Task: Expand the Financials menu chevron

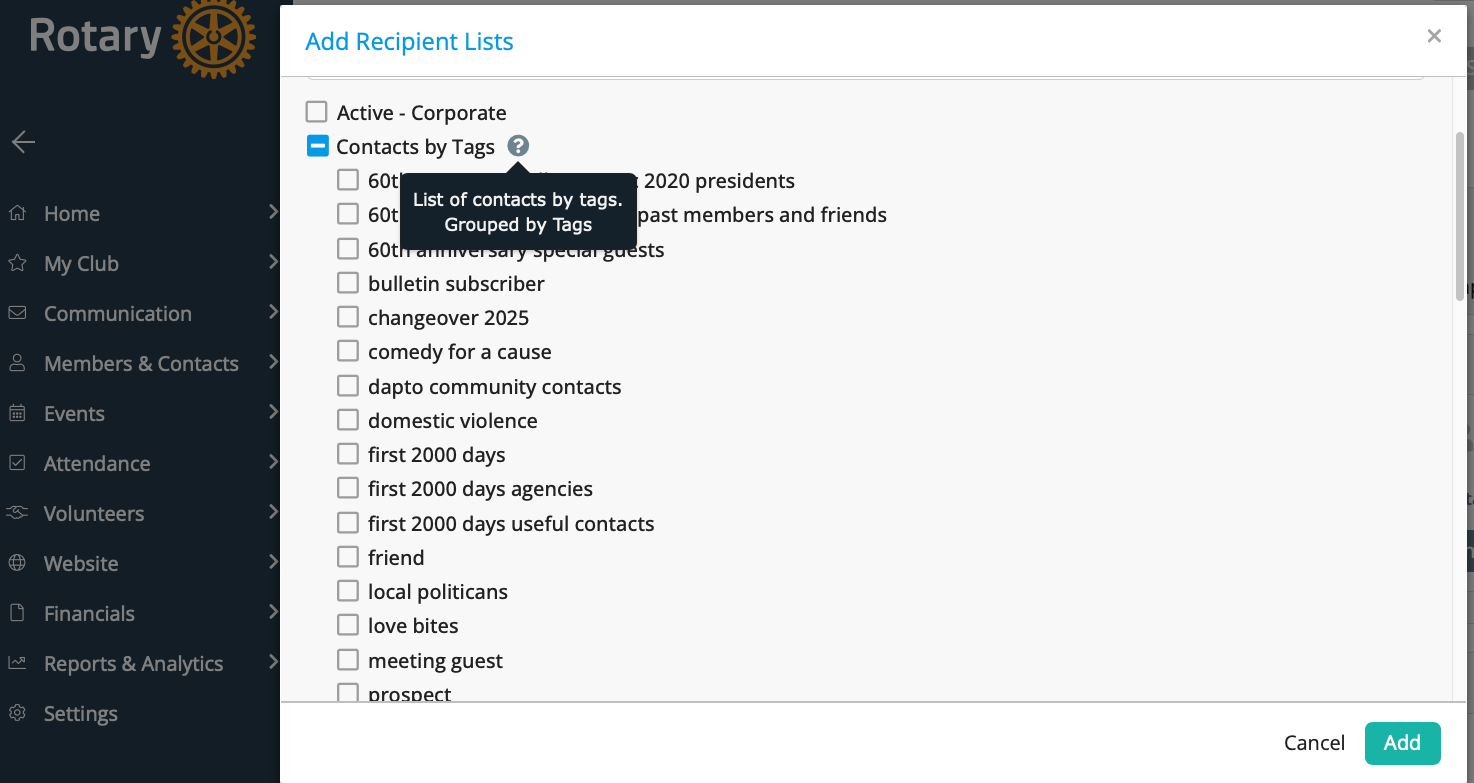Action: coord(273,612)
